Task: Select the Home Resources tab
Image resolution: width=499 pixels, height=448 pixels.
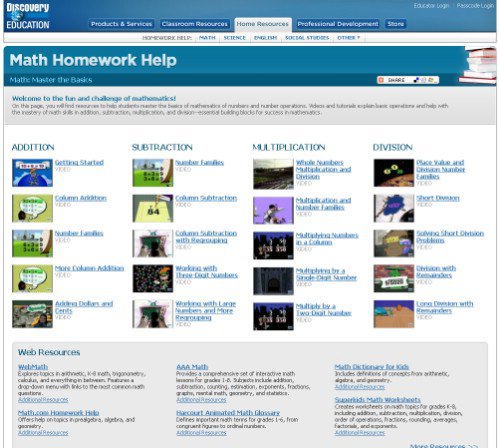Action: tap(263, 24)
